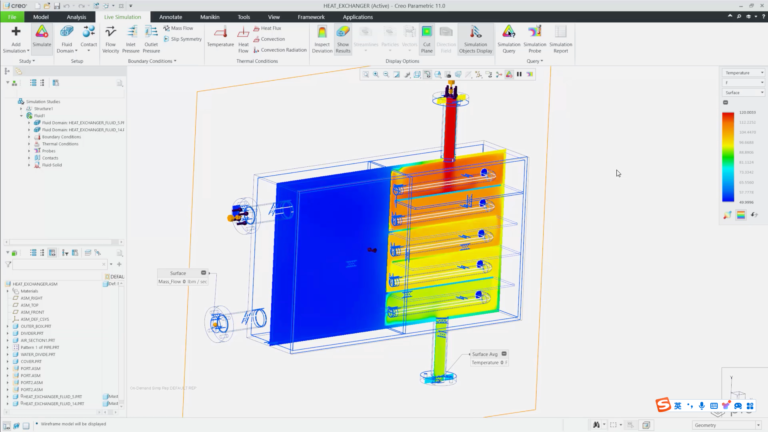
Task: Click the search icon in status bar
Action: (x=596, y=425)
